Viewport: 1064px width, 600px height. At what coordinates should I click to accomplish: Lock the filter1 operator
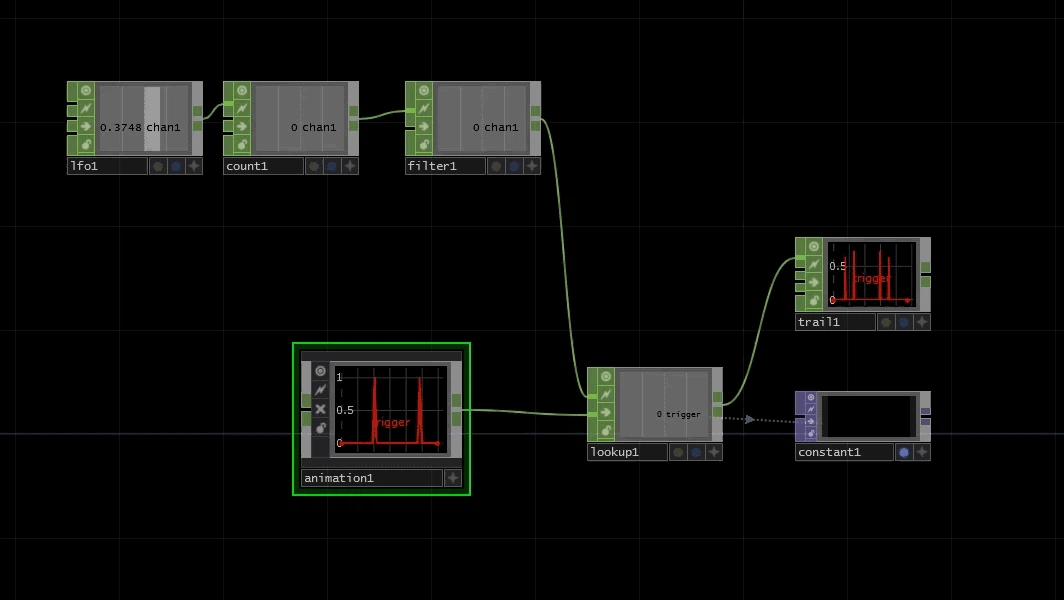[x=424, y=145]
